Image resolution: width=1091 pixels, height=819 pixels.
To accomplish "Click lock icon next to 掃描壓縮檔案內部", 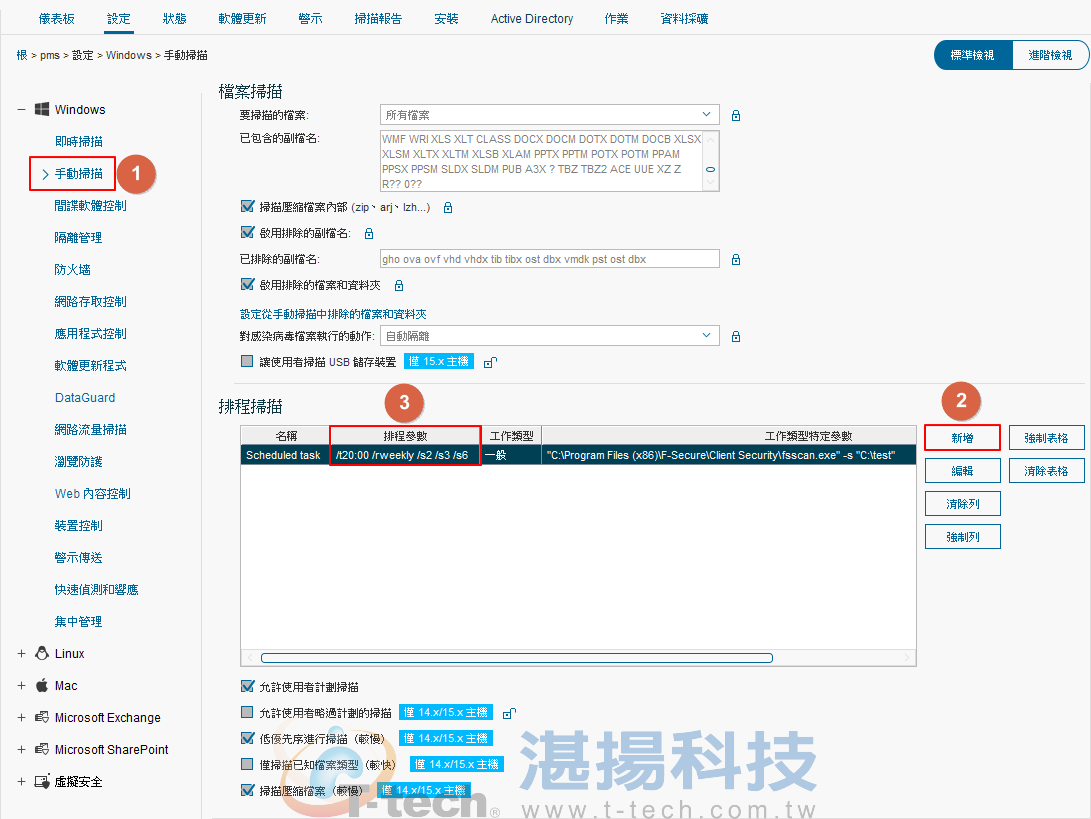I will [x=448, y=208].
